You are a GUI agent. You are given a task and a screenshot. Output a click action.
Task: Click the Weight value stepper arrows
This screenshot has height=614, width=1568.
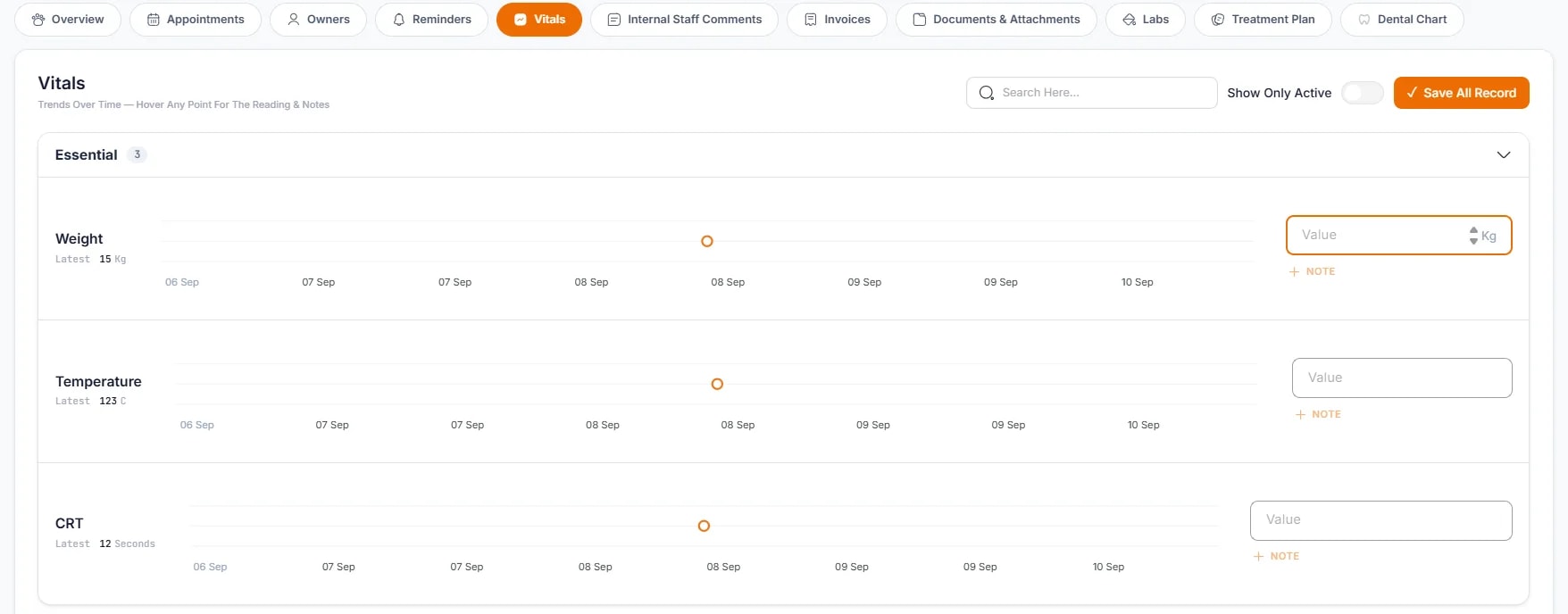tap(1473, 236)
